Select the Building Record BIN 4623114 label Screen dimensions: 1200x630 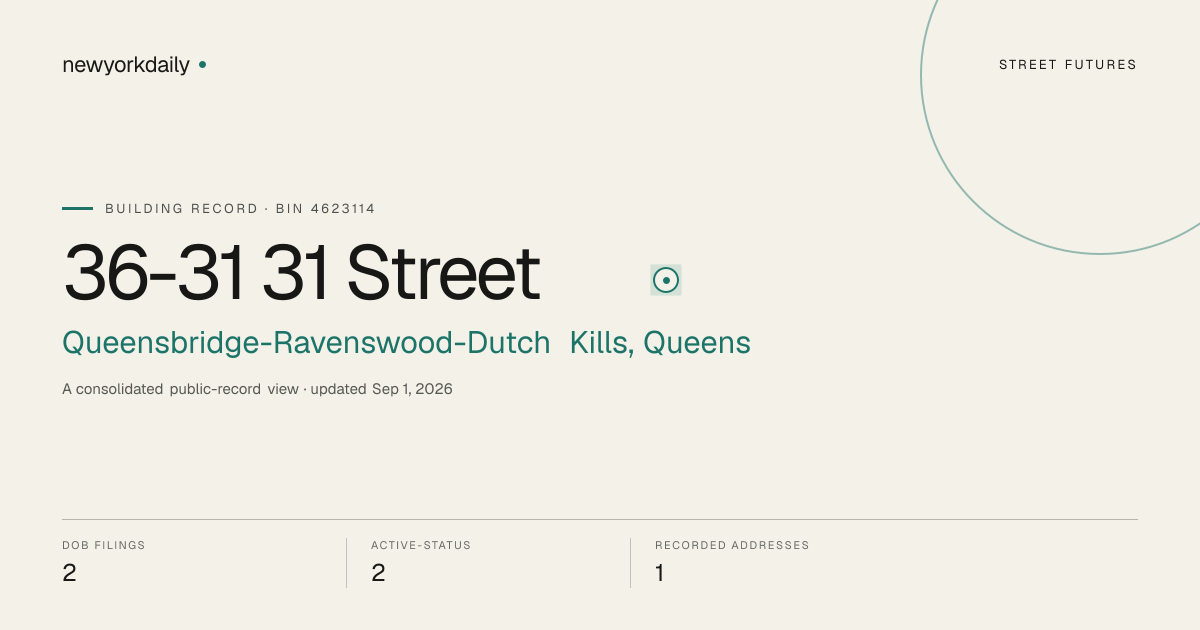coord(240,209)
